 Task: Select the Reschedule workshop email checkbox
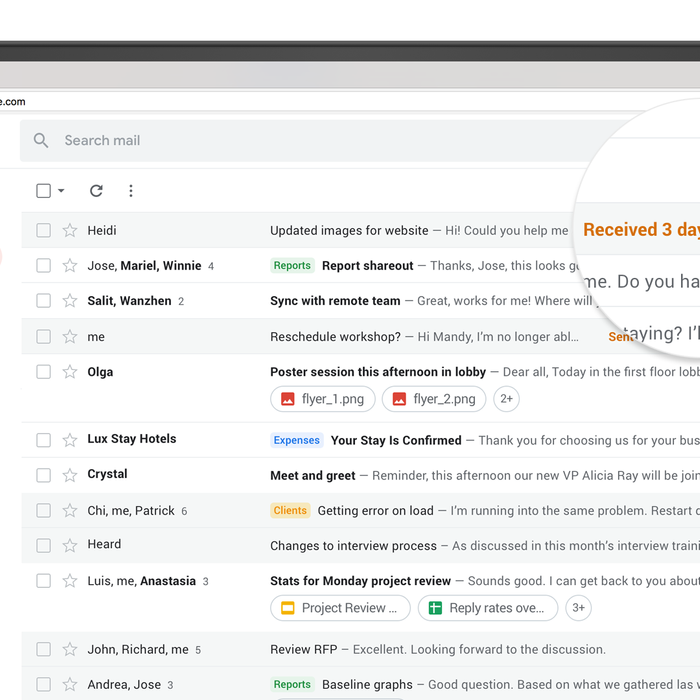pos(43,337)
